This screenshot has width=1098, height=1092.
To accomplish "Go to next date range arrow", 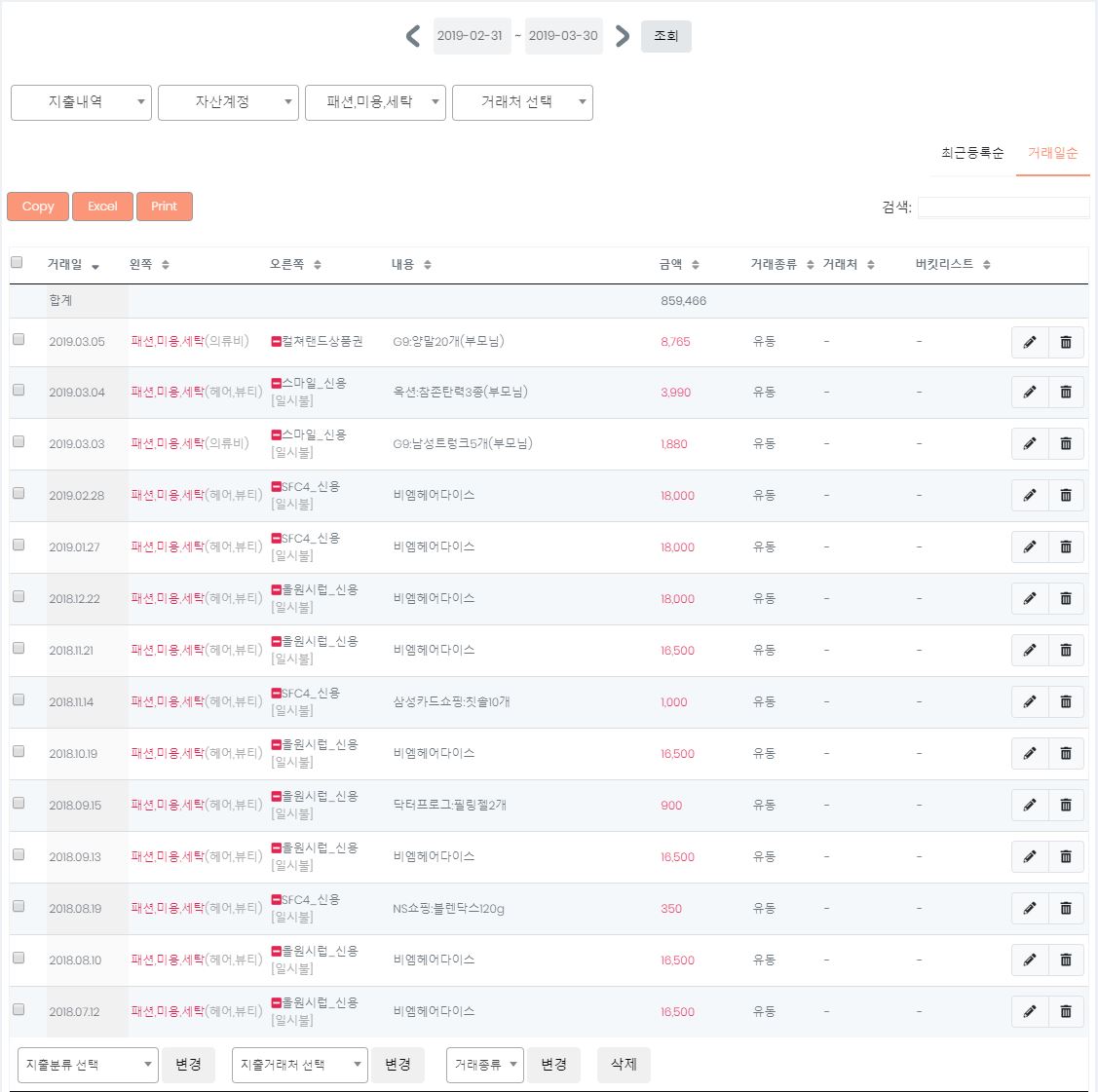I will [623, 37].
